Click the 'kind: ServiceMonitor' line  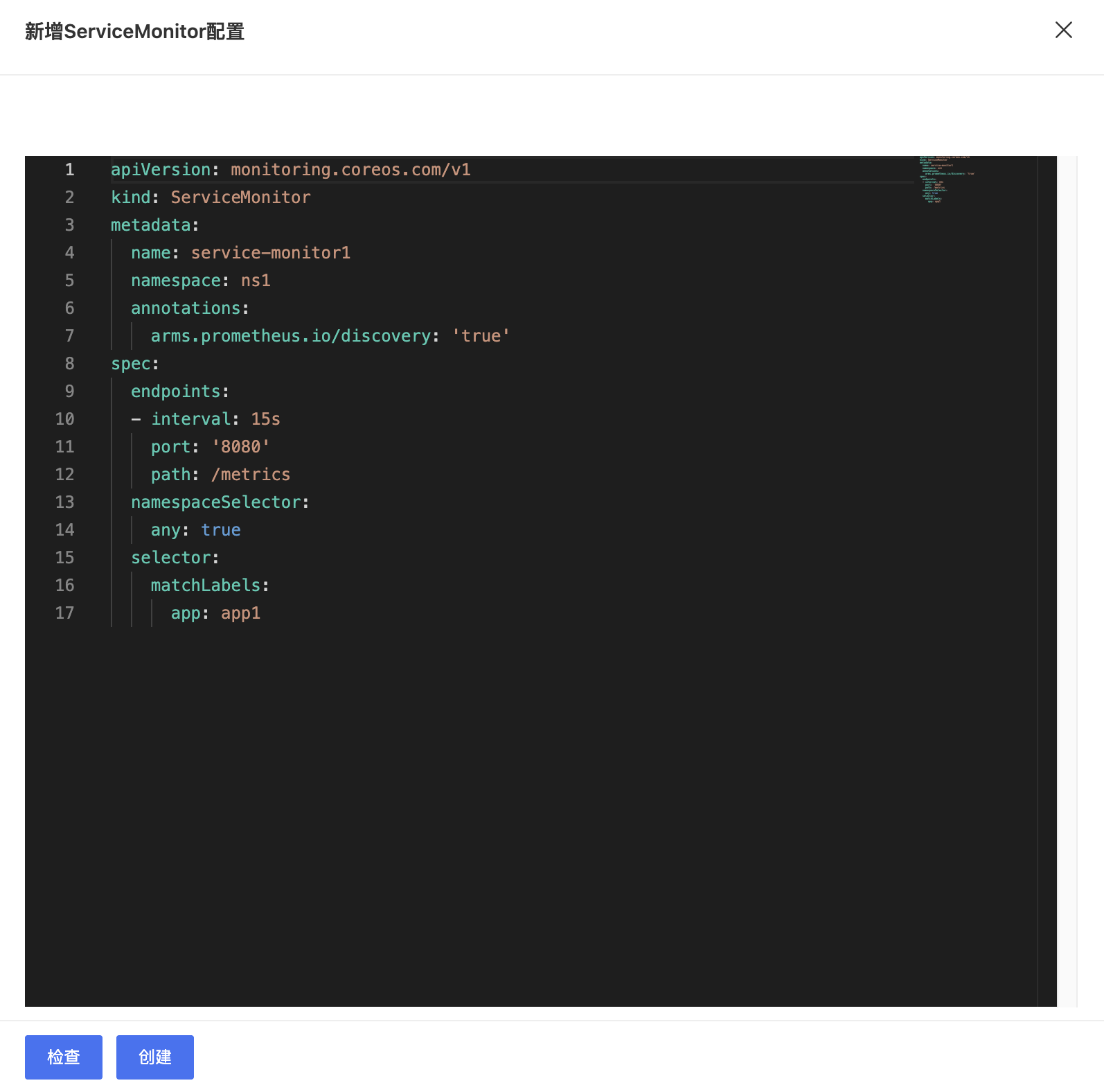pos(211,197)
